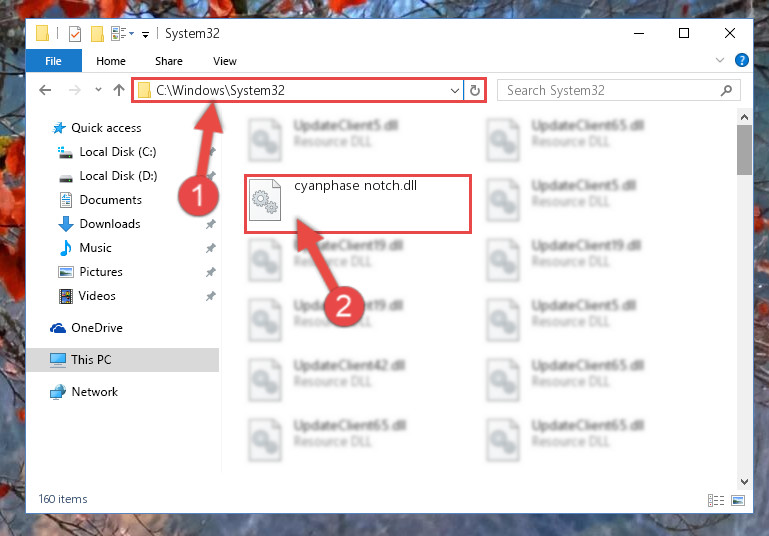
Task: Unpin Downloads from Quick access
Action: point(210,224)
